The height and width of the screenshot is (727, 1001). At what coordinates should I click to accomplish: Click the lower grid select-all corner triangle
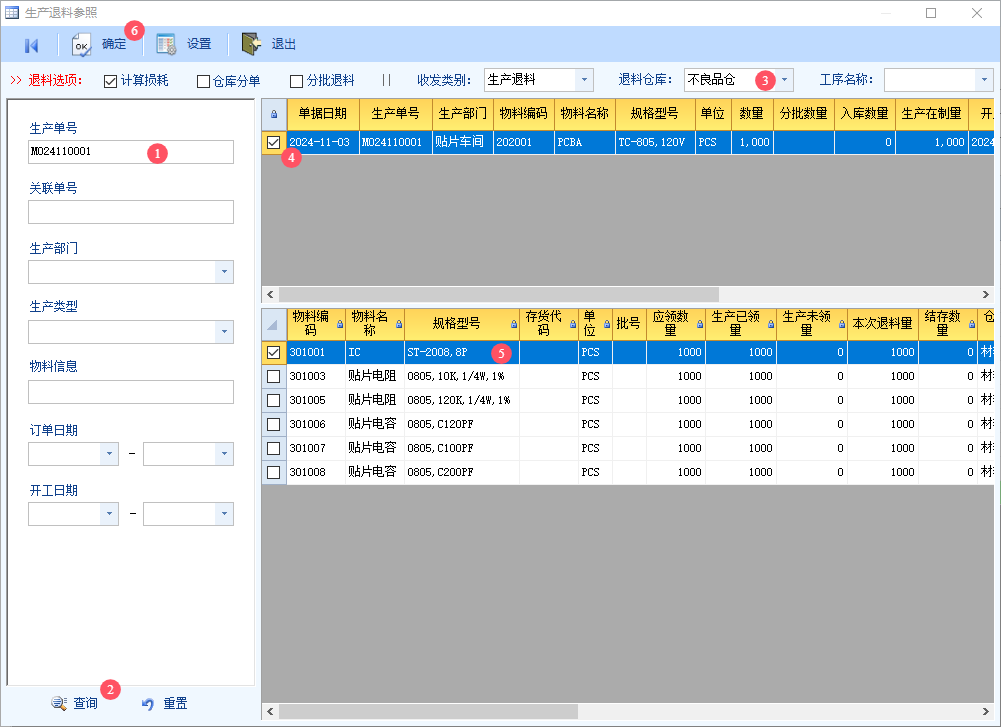(x=273, y=325)
